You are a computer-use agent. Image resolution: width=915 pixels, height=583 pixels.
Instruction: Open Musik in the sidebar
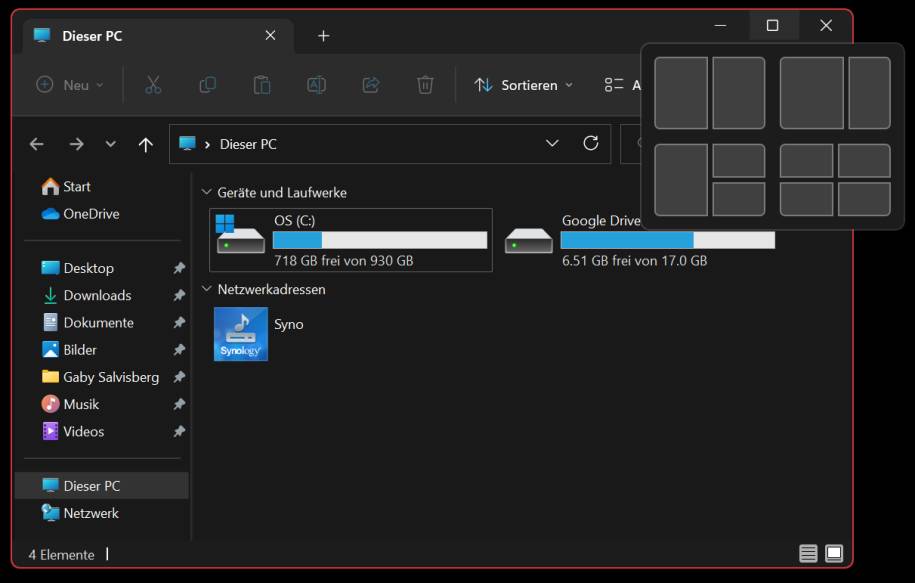[70, 404]
